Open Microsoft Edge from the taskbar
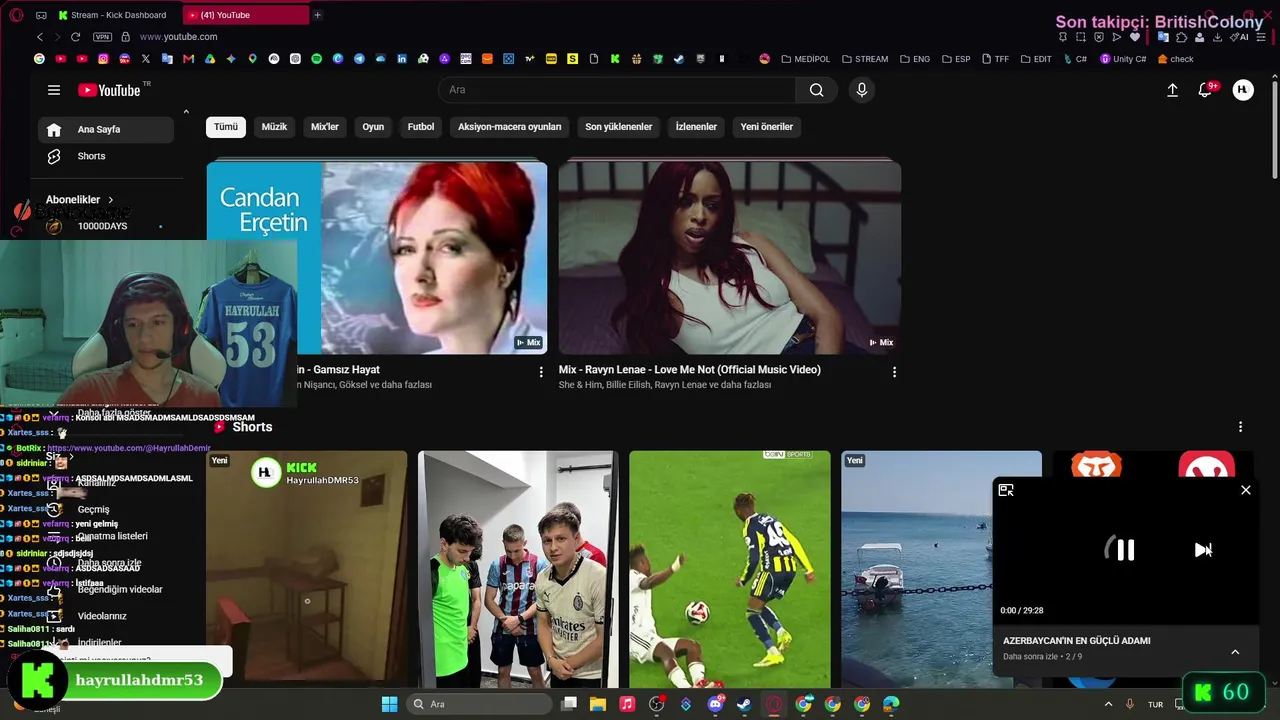 (x=891, y=704)
